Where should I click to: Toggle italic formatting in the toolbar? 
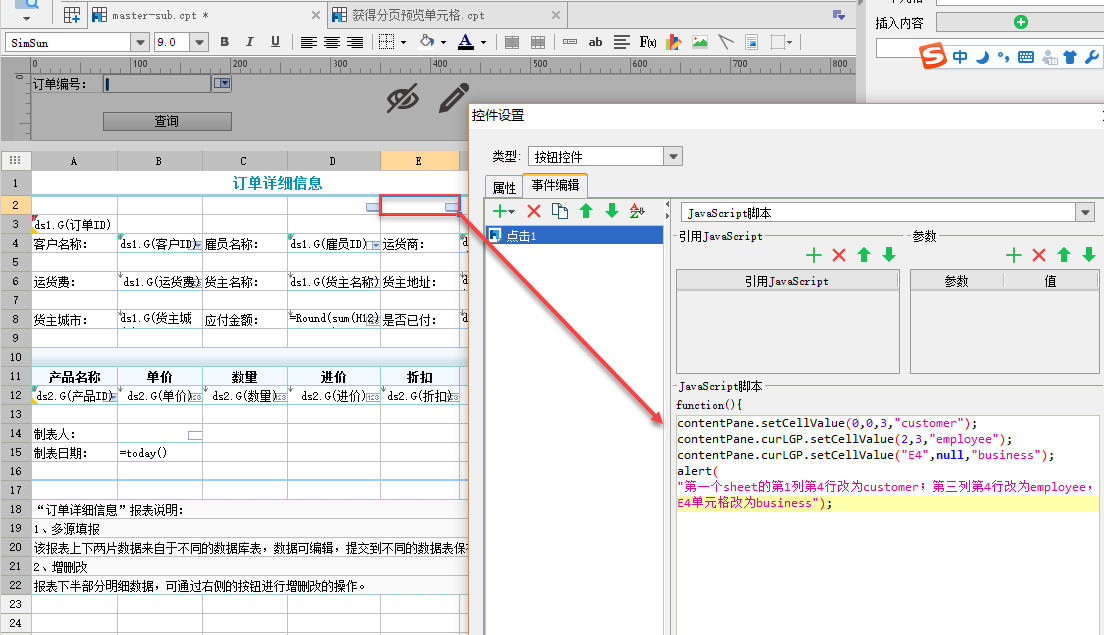tap(249, 42)
